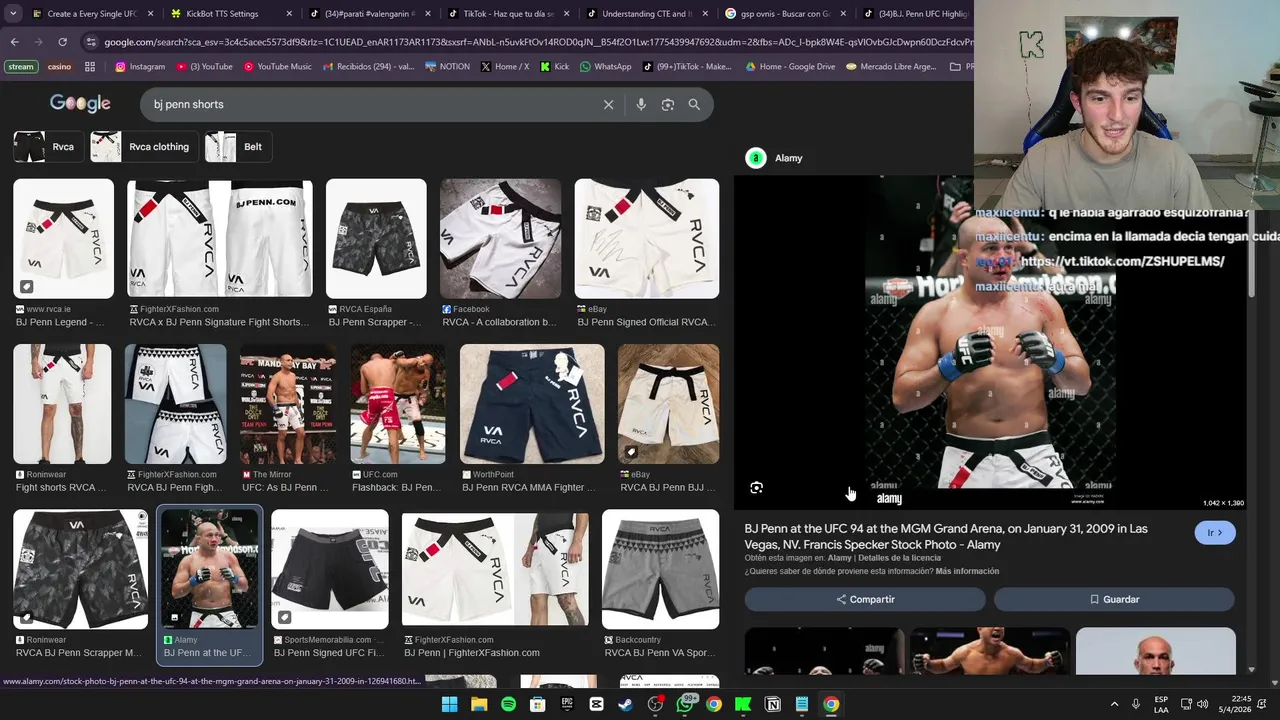This screenshot has height=720, width=1280.
Task: Open the apps grid icon in bookmarks bar
Action: [x=90, y=67]
